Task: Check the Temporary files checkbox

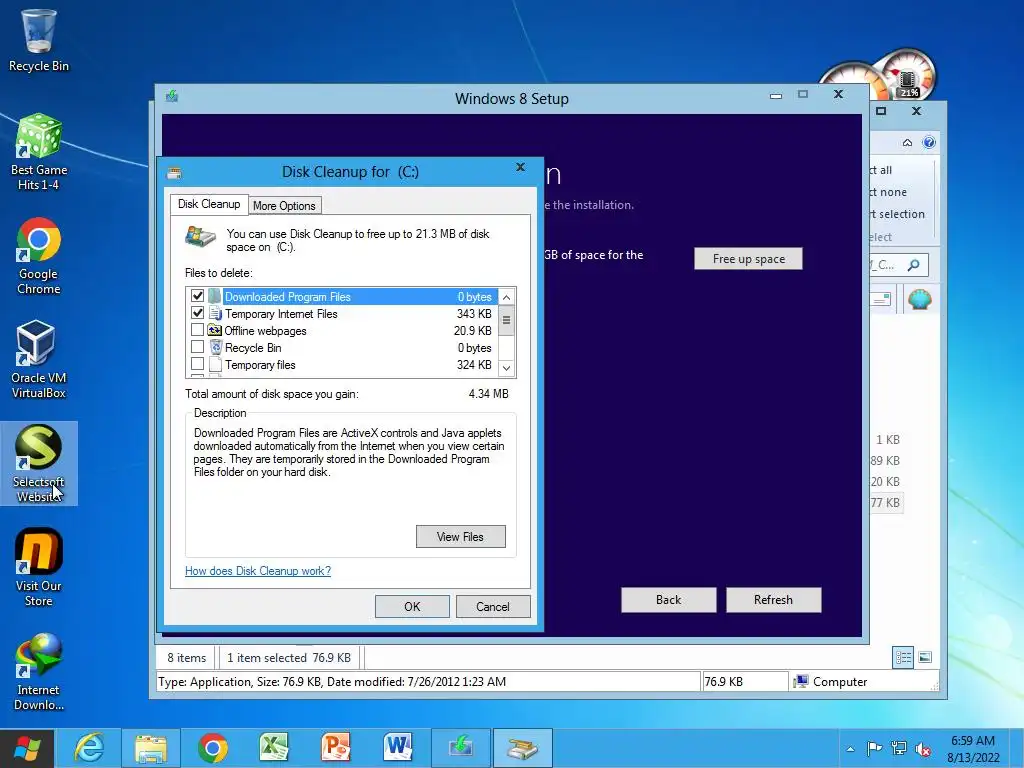Action: pyautogui.click(x=197, y=364)
